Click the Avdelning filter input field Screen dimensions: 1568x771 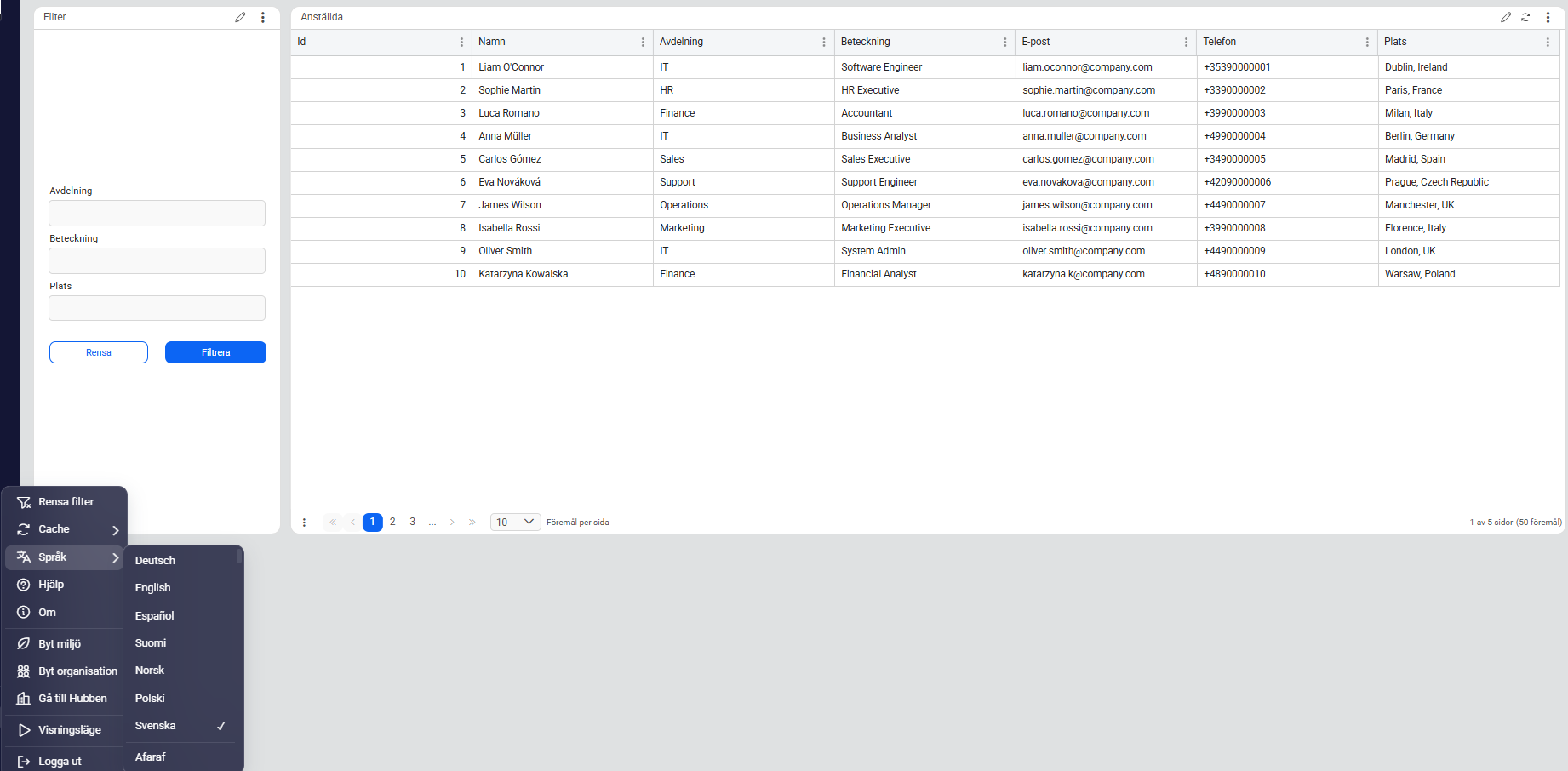pos(157,214)
